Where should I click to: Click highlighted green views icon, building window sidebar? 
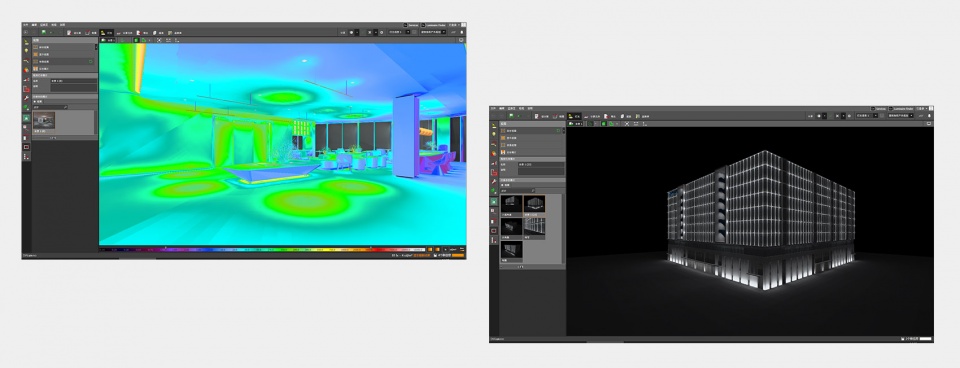point(493,201)
